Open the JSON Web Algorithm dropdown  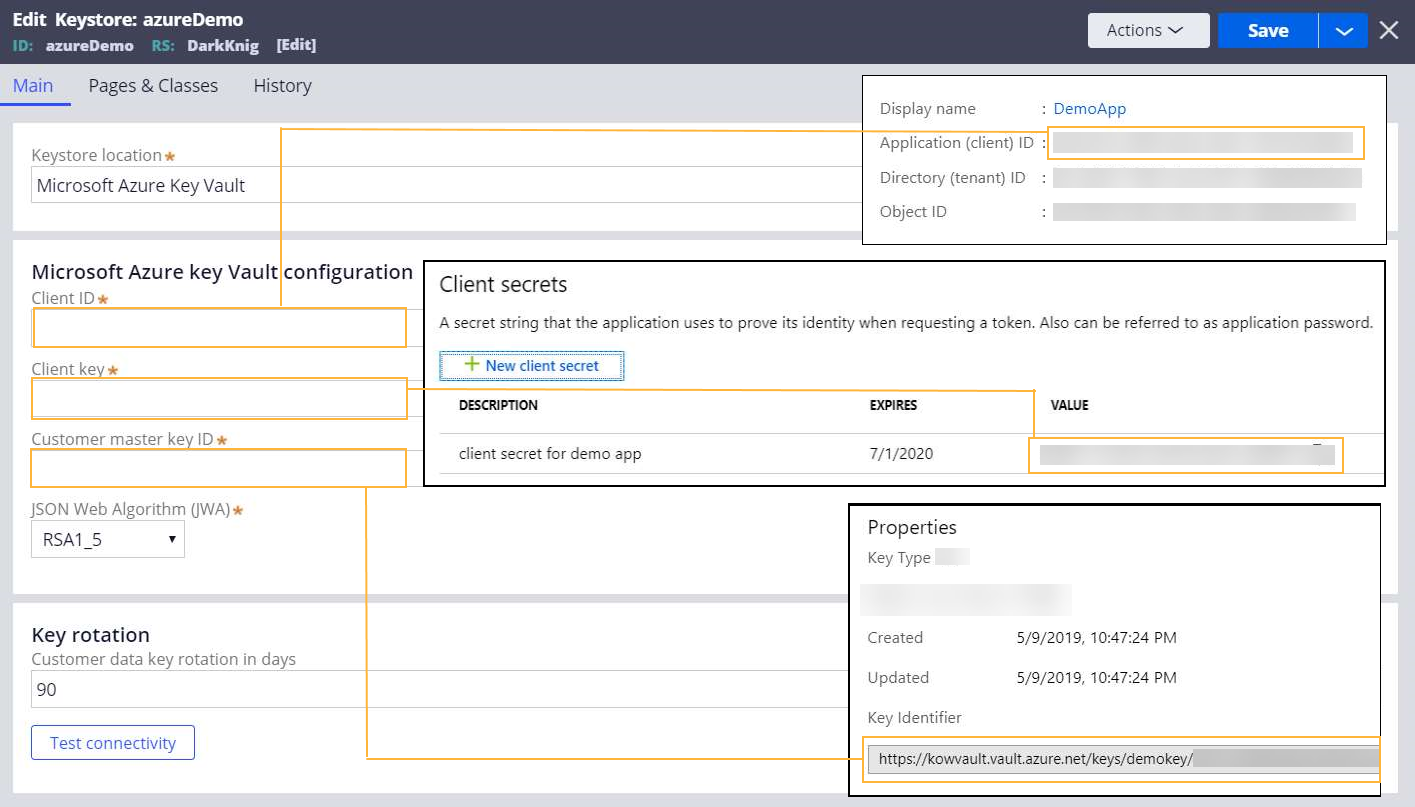107,539
